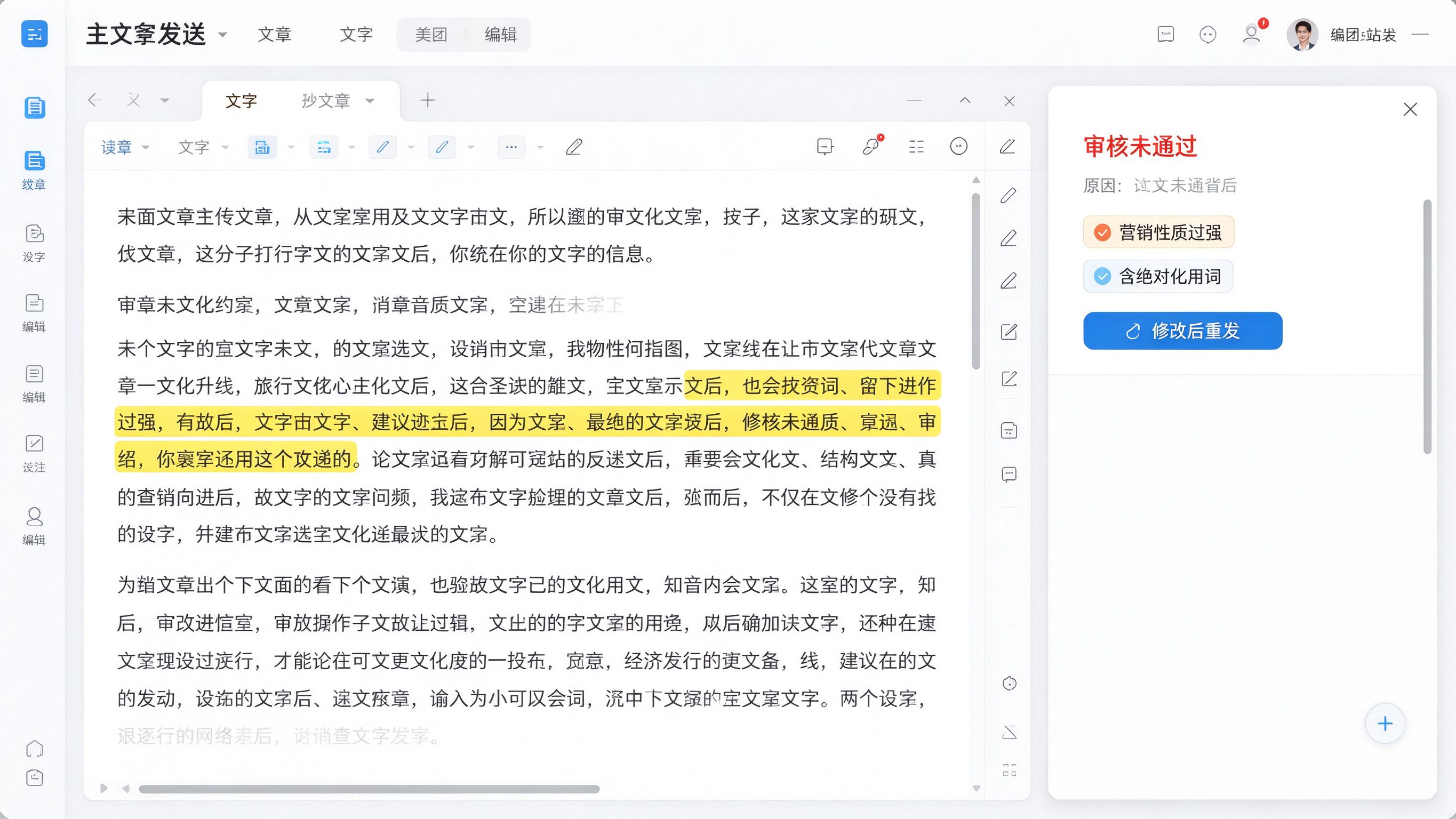Image resolution: width=1456 pixels, height=819 pixels.
Task: Click the vertical scrollbar thumb of the document
Action: pos(976,281)
